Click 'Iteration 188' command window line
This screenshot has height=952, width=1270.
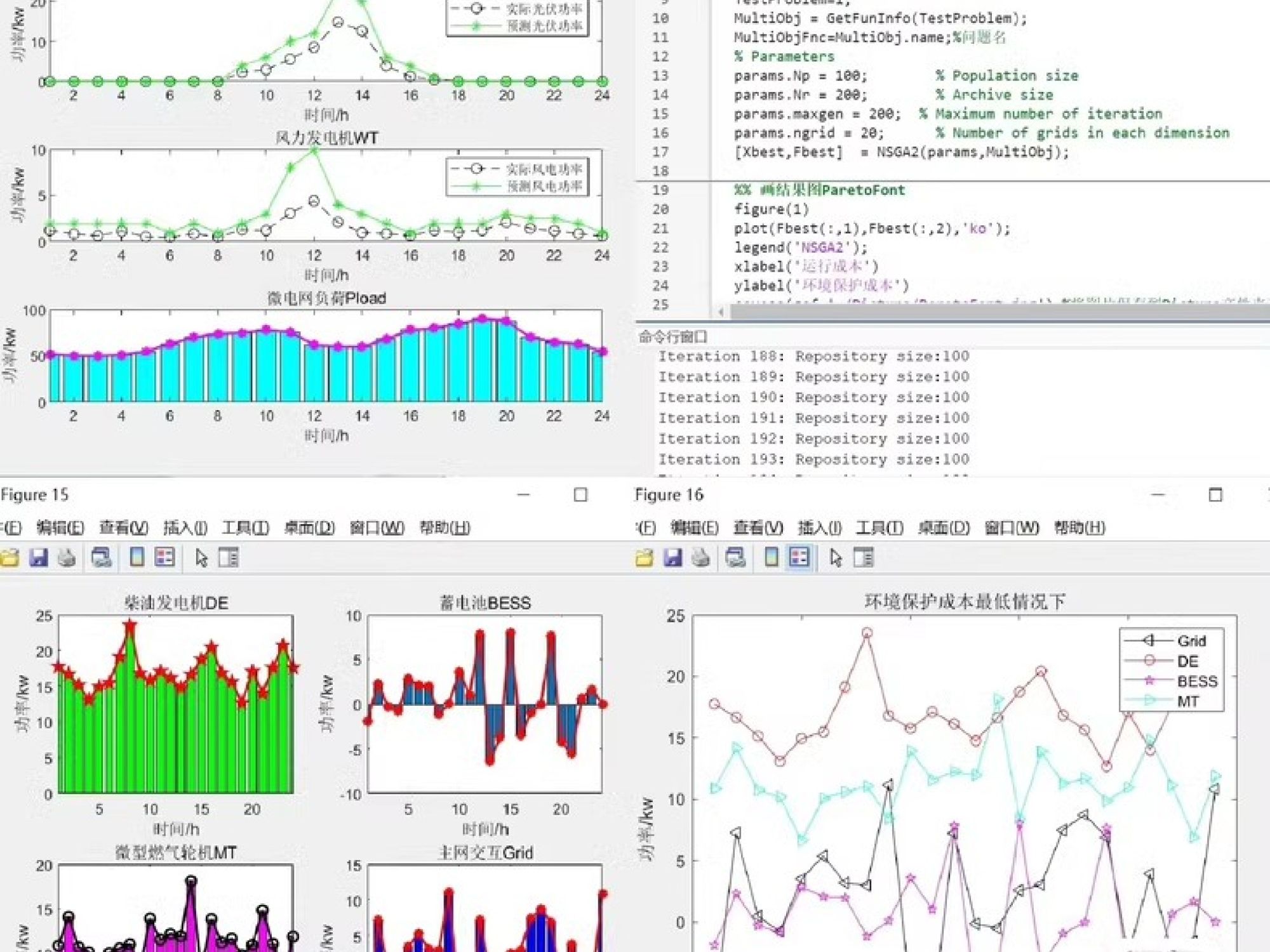click(813, 356)
